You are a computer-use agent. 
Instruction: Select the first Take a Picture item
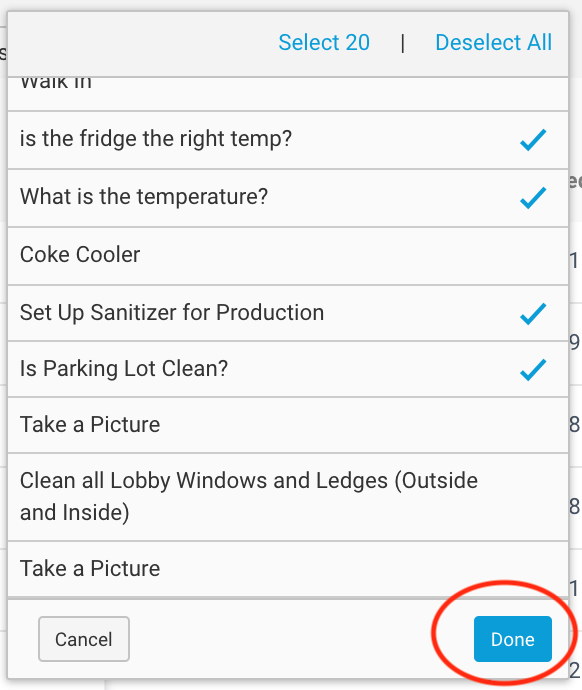(x=288, y=425)
